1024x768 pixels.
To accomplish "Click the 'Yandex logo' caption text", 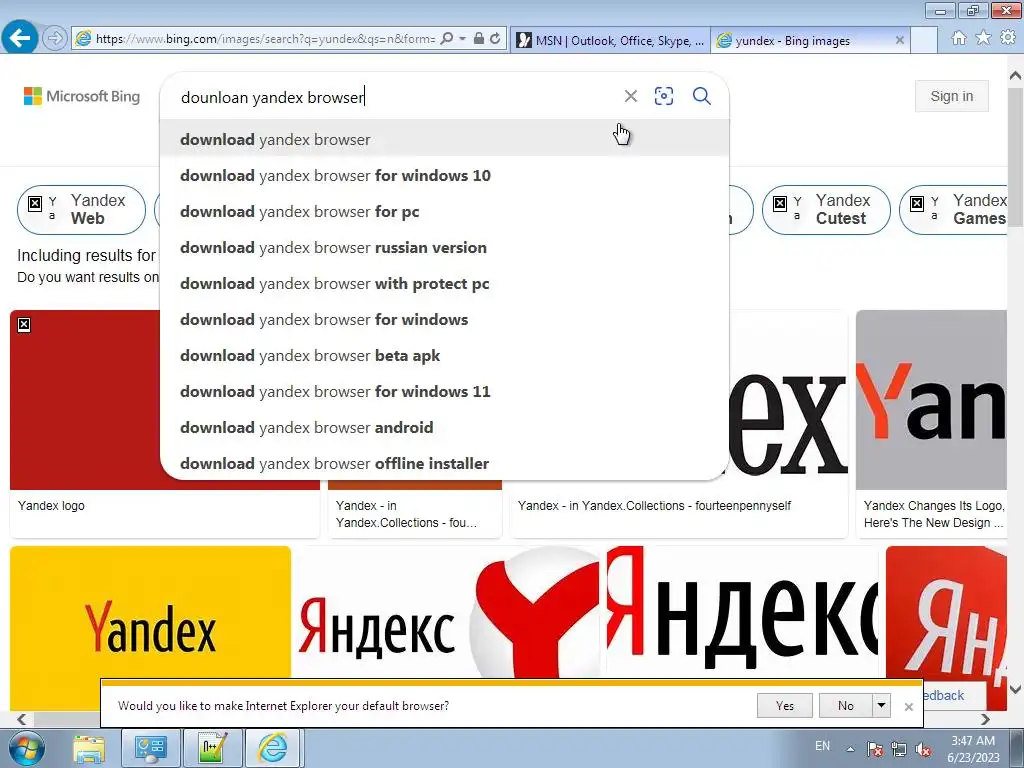I will point(51,505).
